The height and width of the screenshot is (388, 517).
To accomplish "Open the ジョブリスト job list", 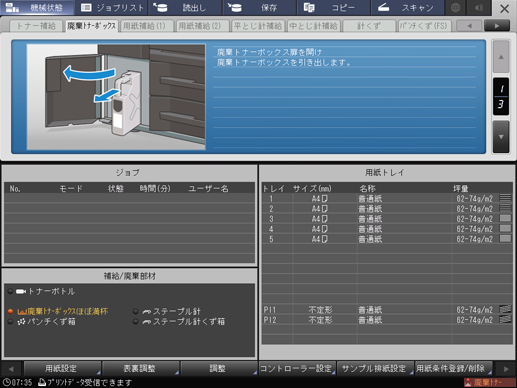I will pyautogui.click(x=112, y=7).
